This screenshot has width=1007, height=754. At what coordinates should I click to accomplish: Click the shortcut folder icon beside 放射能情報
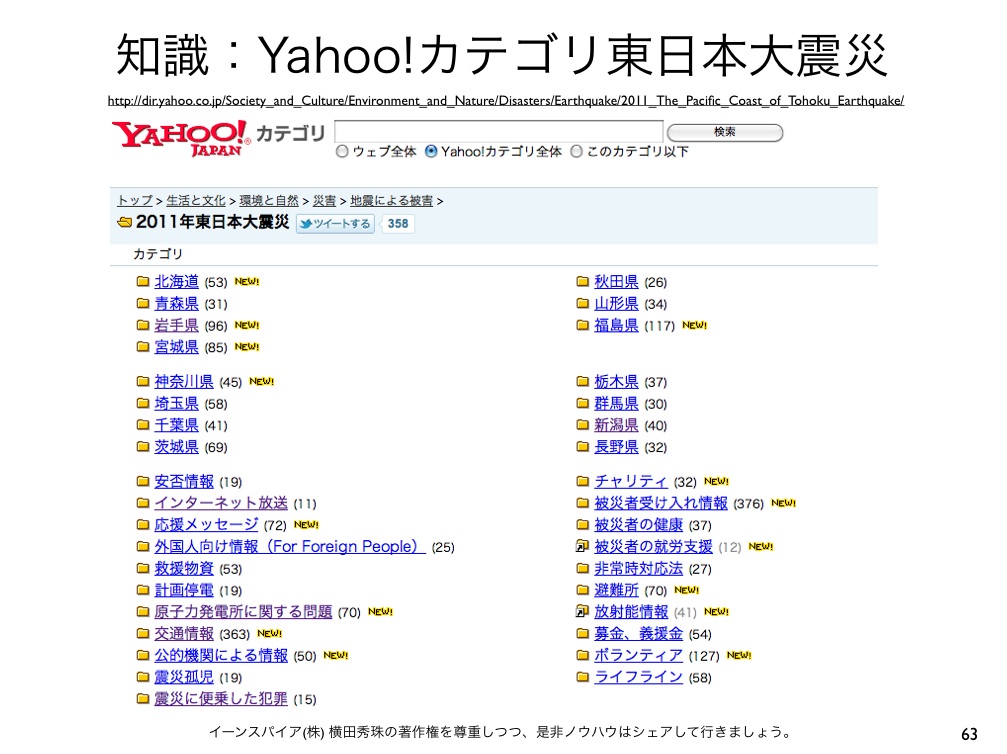pyautogui.click(x=582, y=611)
